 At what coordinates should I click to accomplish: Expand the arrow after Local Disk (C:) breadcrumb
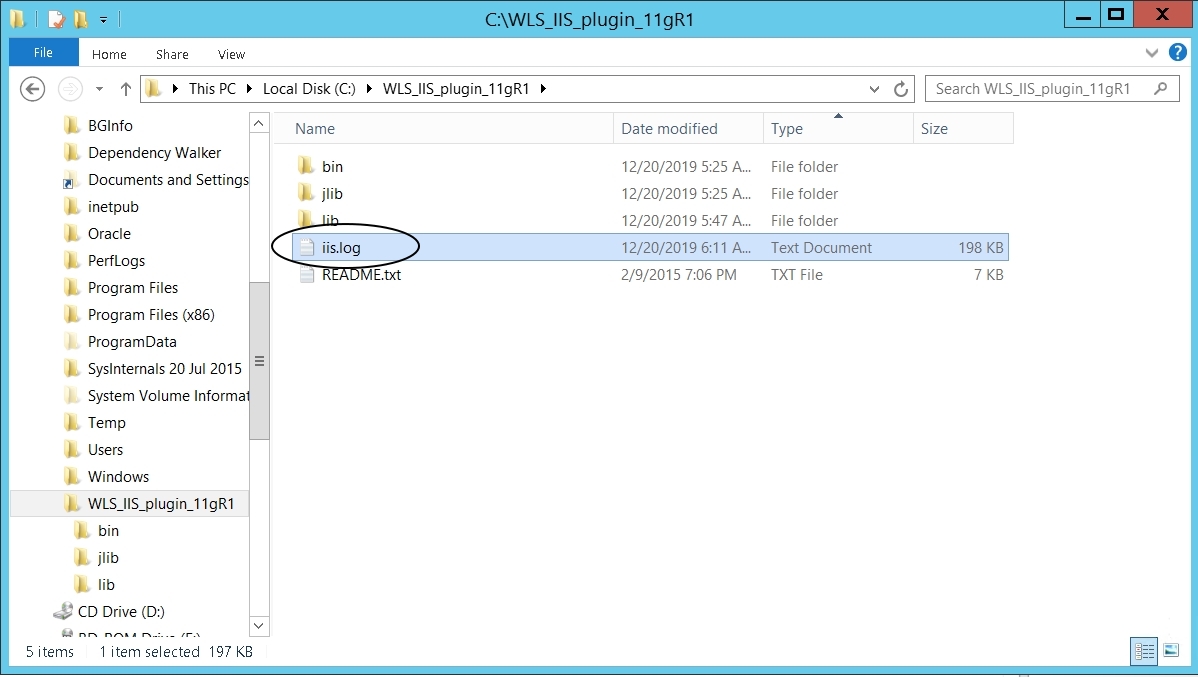[369, 89]
